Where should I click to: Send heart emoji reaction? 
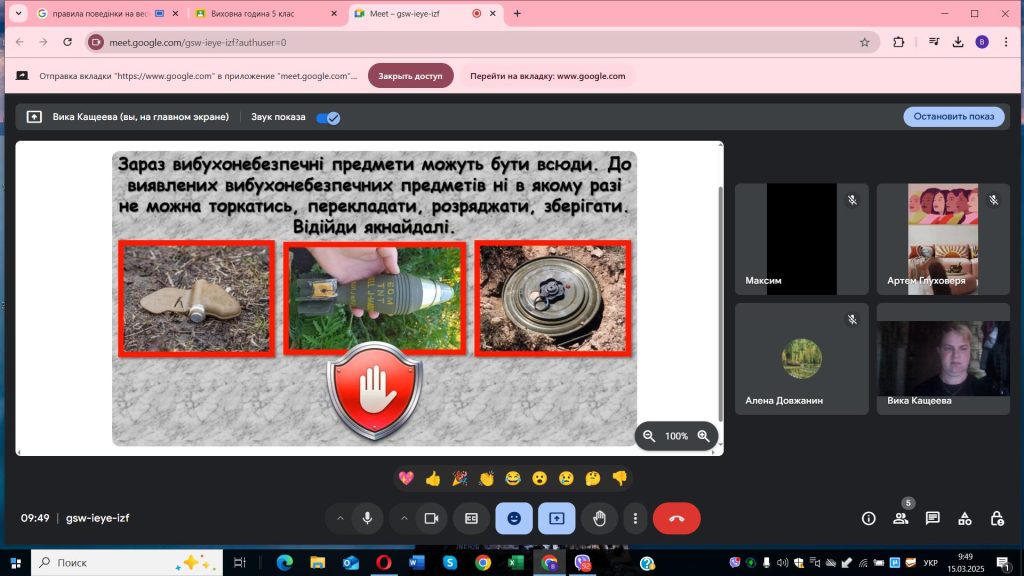click(x=406, y=479)
